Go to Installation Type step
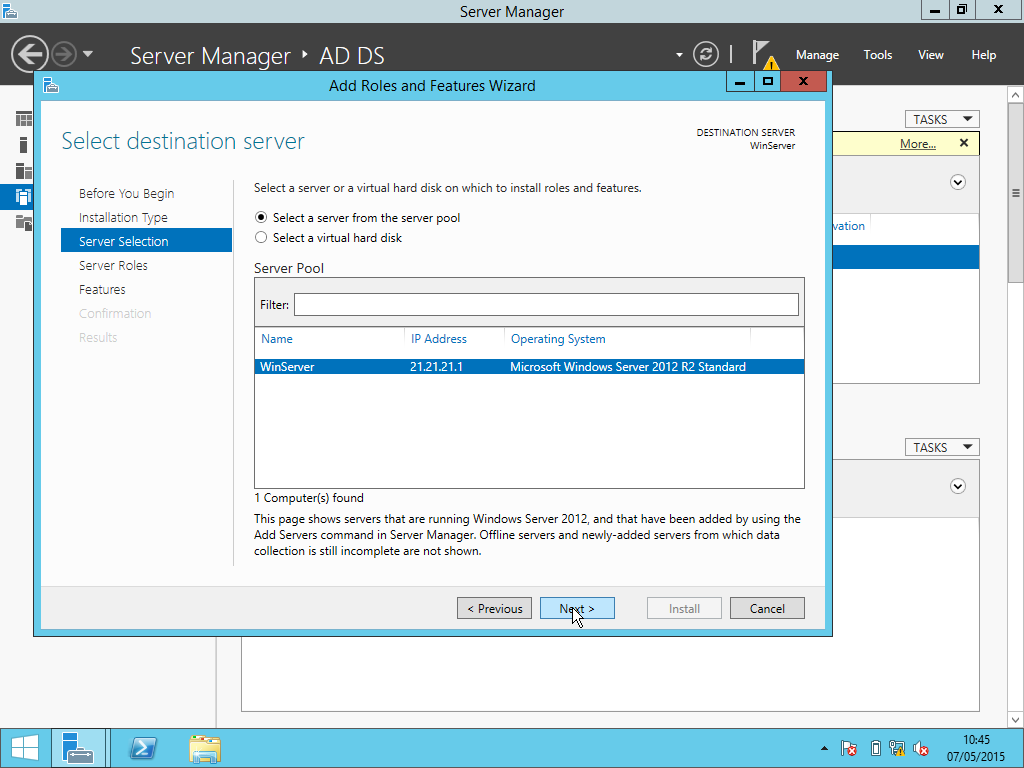Viewport: 1024px width, 768px height. pos(123,217)
